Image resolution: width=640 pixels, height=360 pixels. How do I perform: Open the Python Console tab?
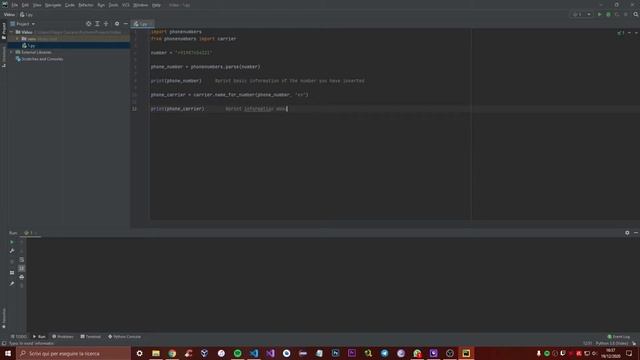[x=124, y=337]
